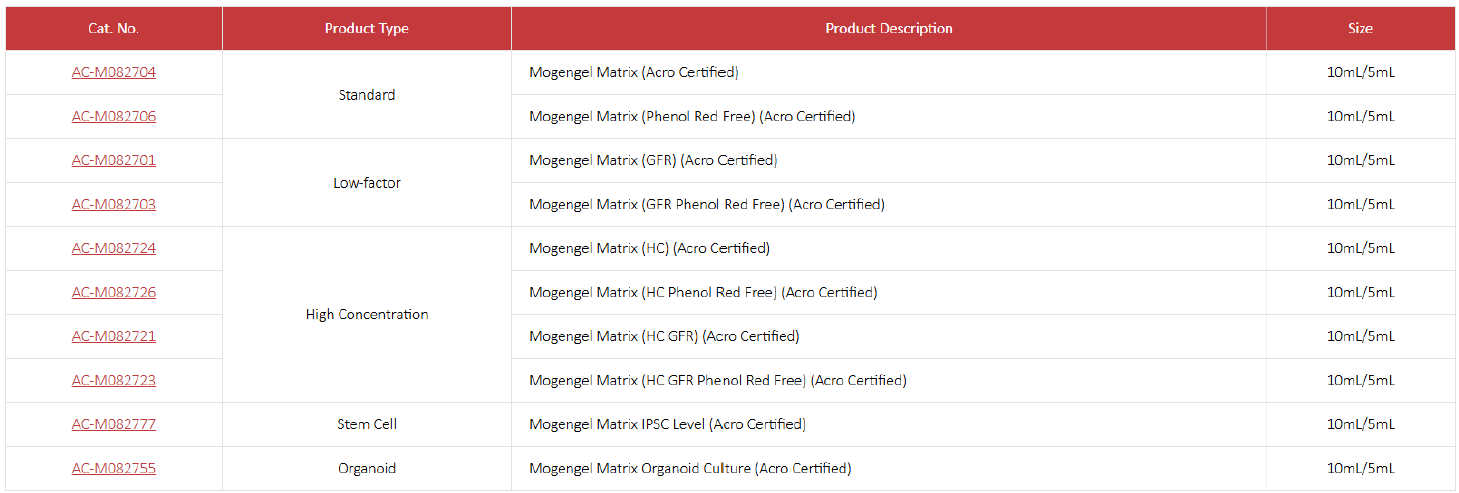Open product page AC-M082724
1459x493 pixels.
[114, 248]
